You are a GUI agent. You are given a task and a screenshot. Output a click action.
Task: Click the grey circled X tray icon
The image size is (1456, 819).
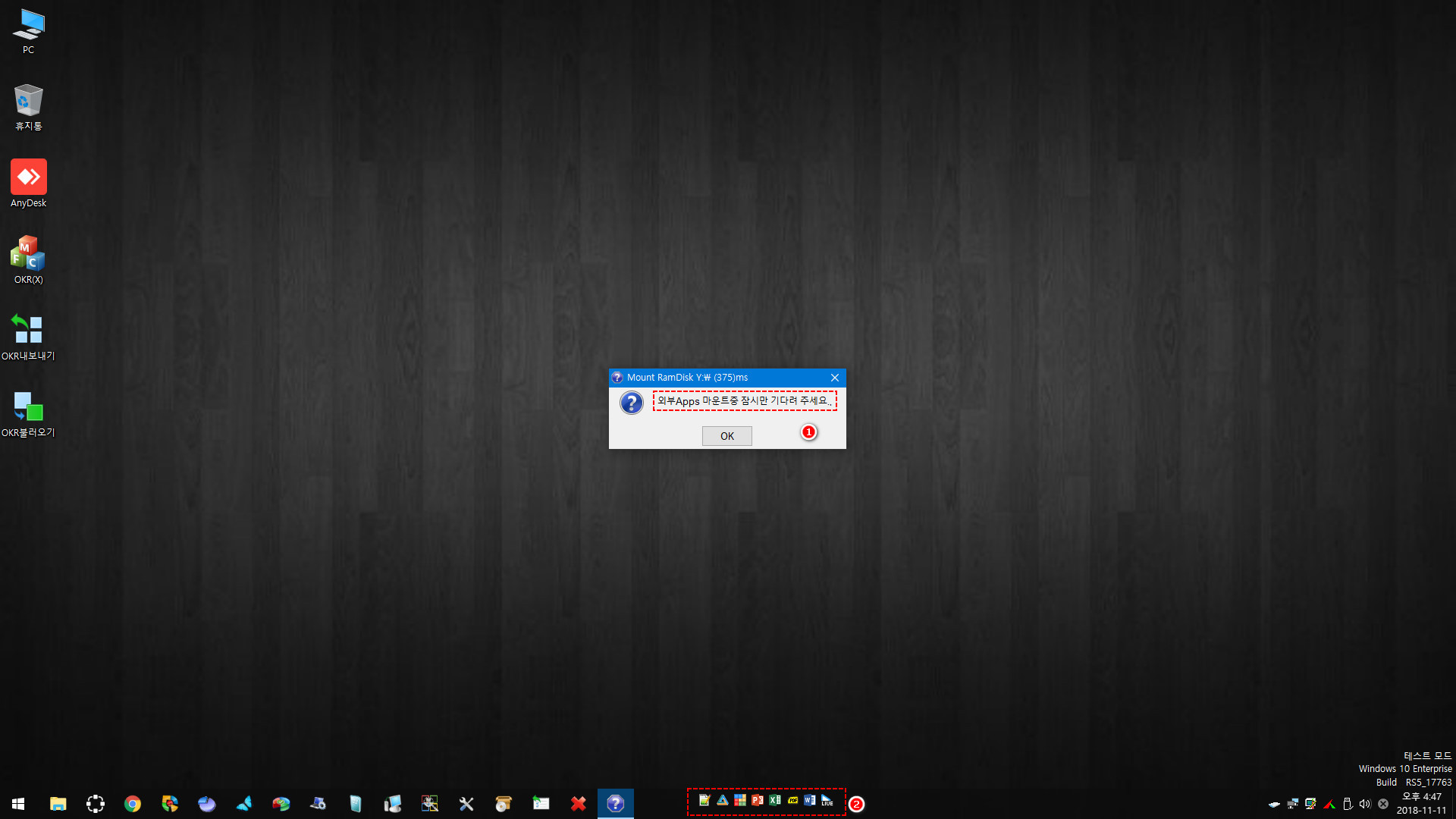(1383, 804)
